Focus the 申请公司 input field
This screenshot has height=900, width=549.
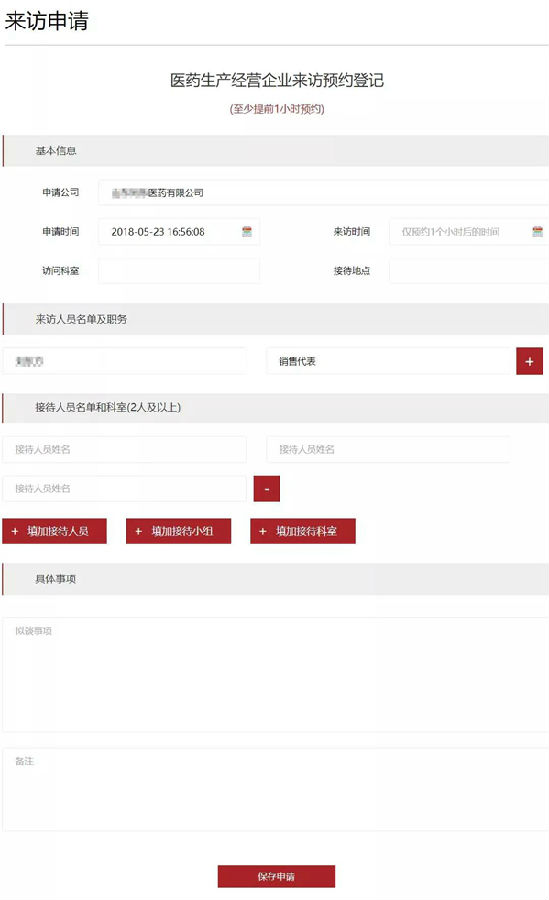(323, 193)
